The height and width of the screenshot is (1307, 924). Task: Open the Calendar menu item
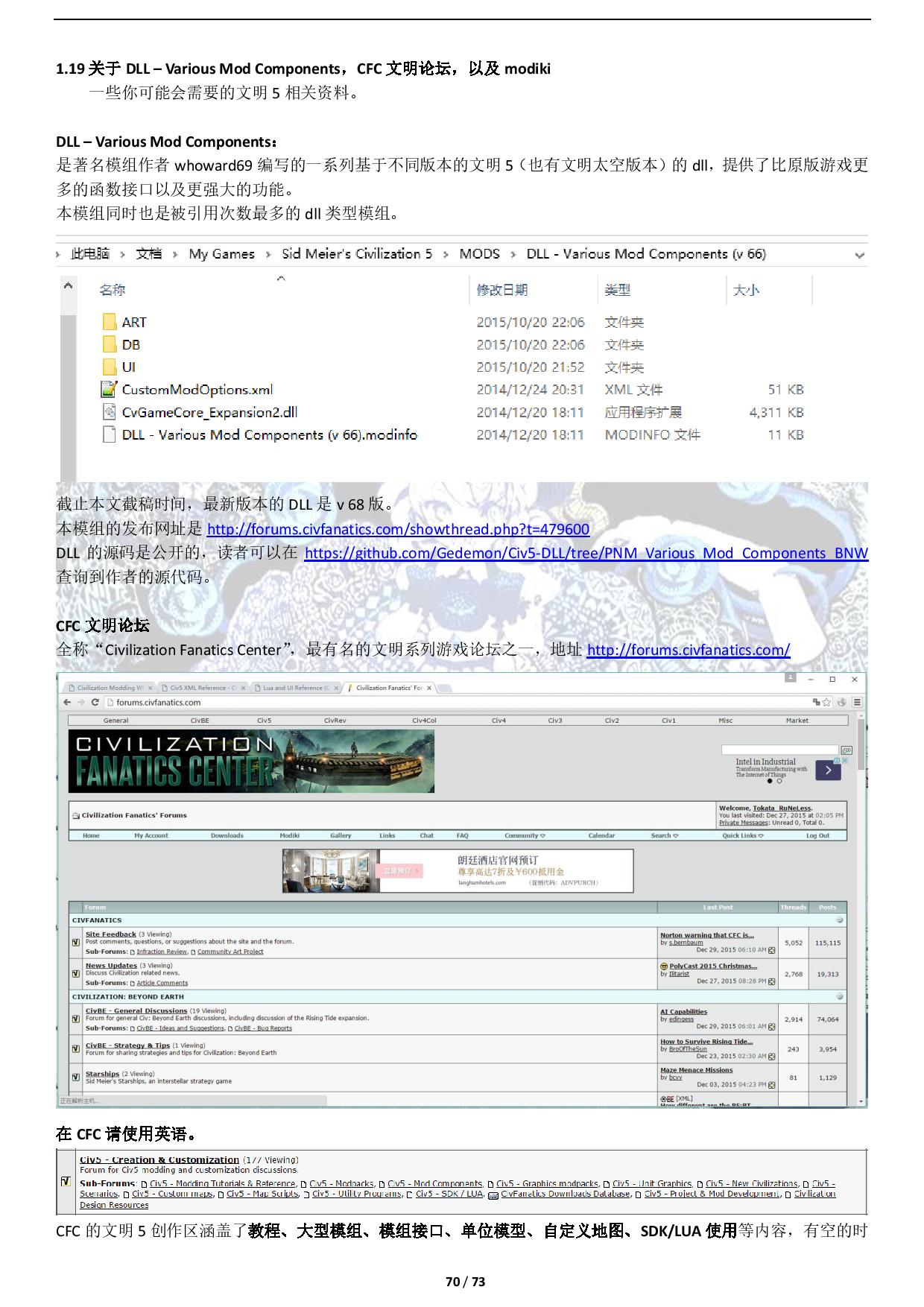601,836
